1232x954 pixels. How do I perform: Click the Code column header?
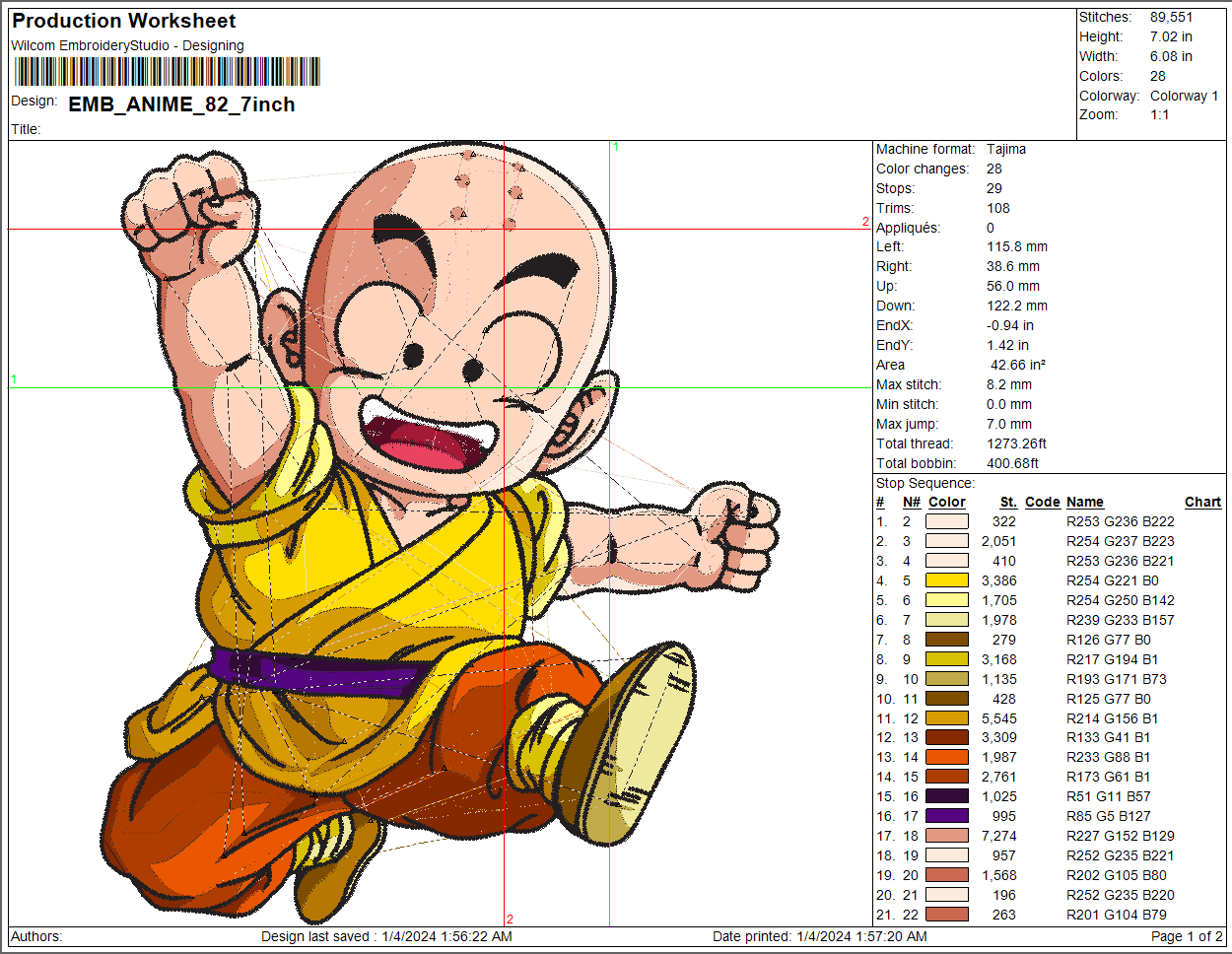pos(1043,502)
